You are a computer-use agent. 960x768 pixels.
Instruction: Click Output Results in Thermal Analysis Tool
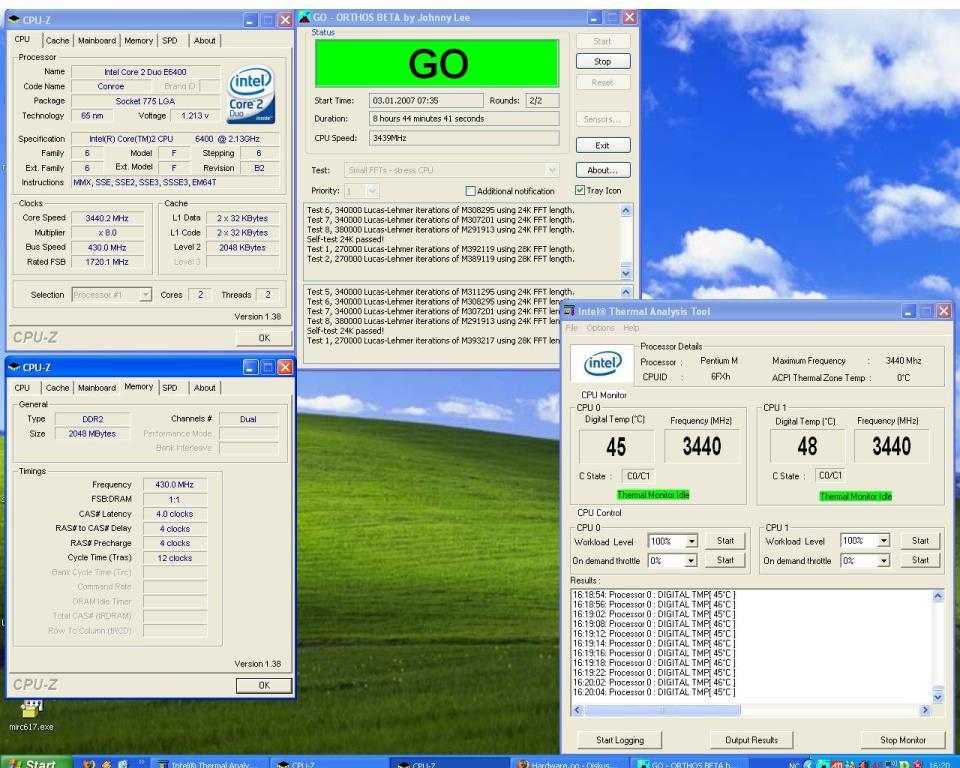751,740
